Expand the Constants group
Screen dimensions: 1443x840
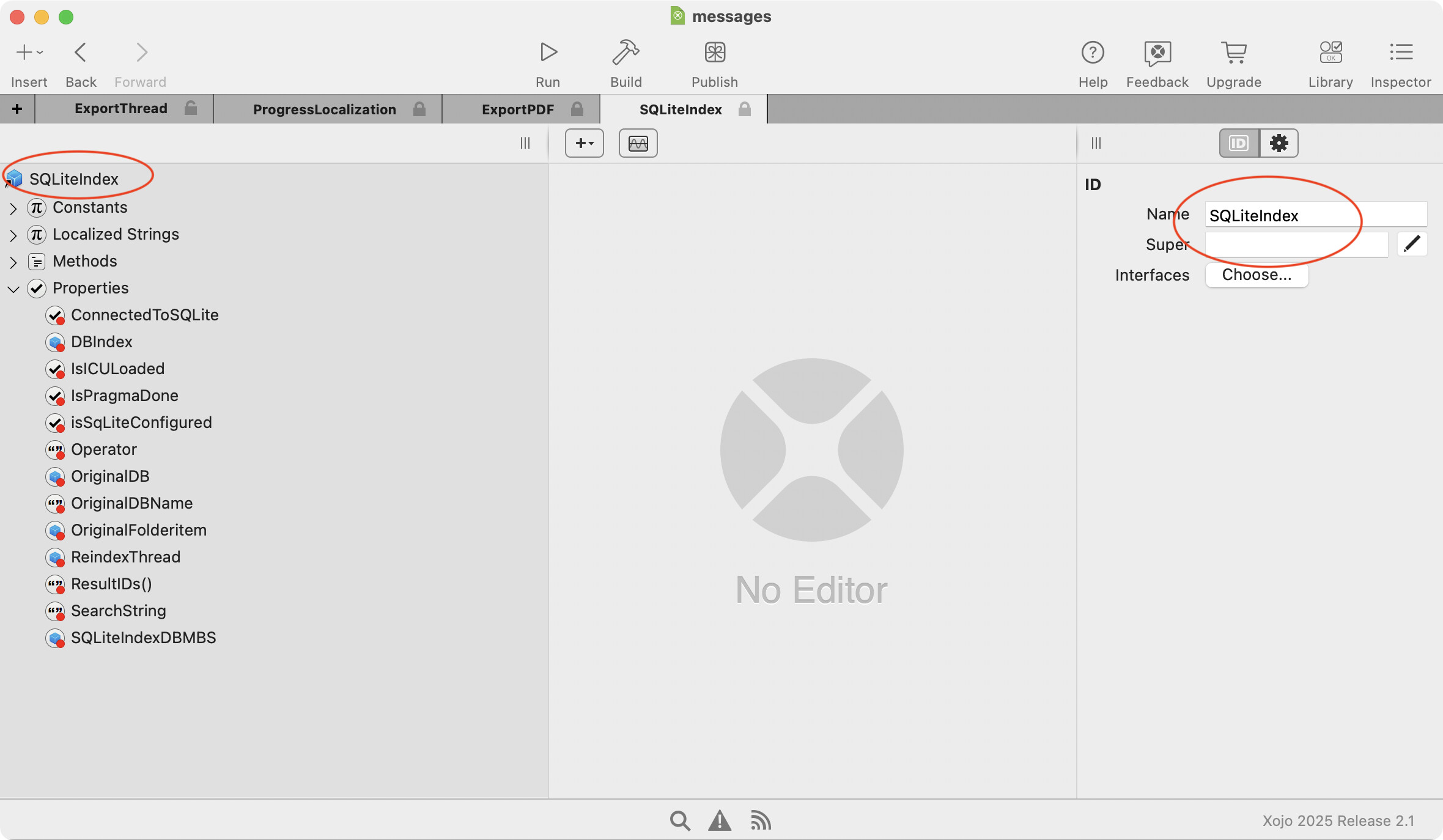tap(13, 208)
